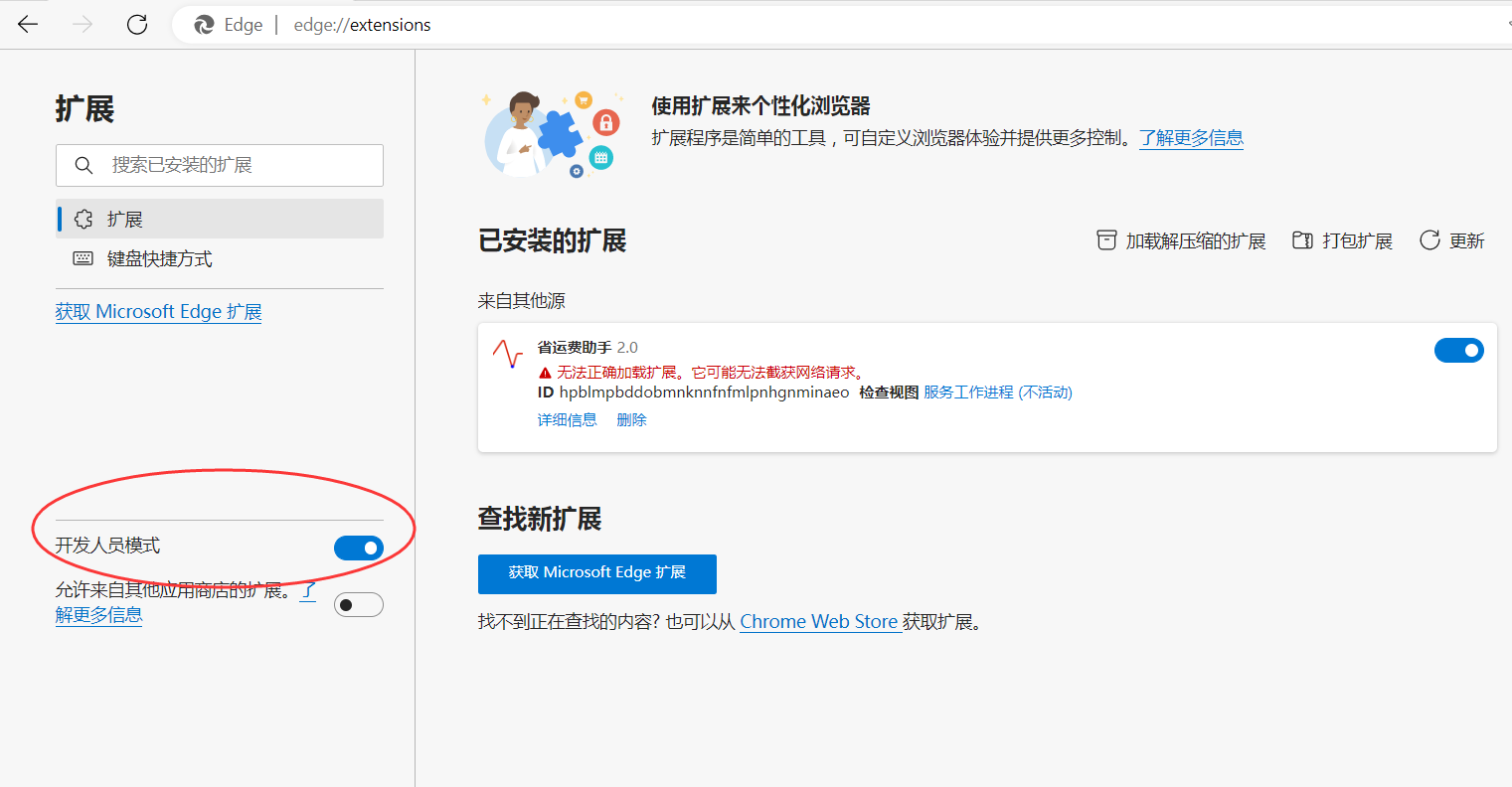Screen dimensions: 1512x787
Task: Open 了解更多信息 link under other stores setting
Action: click(x=98, y=615)
